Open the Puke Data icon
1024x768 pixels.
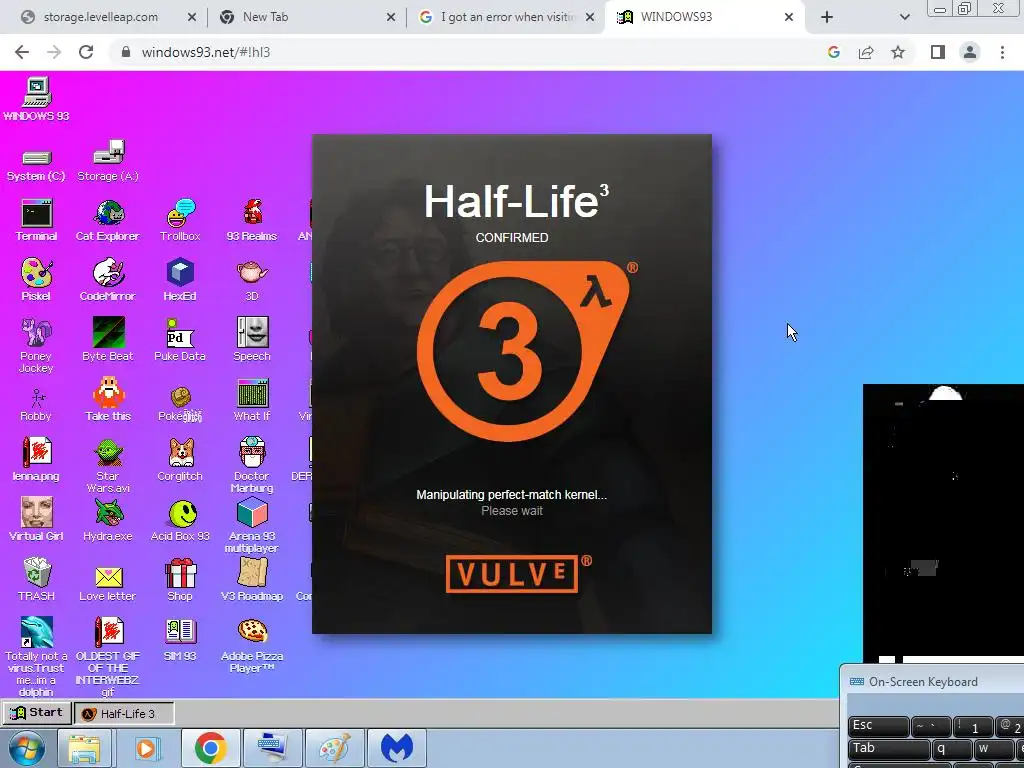click(x=180, y=340)
